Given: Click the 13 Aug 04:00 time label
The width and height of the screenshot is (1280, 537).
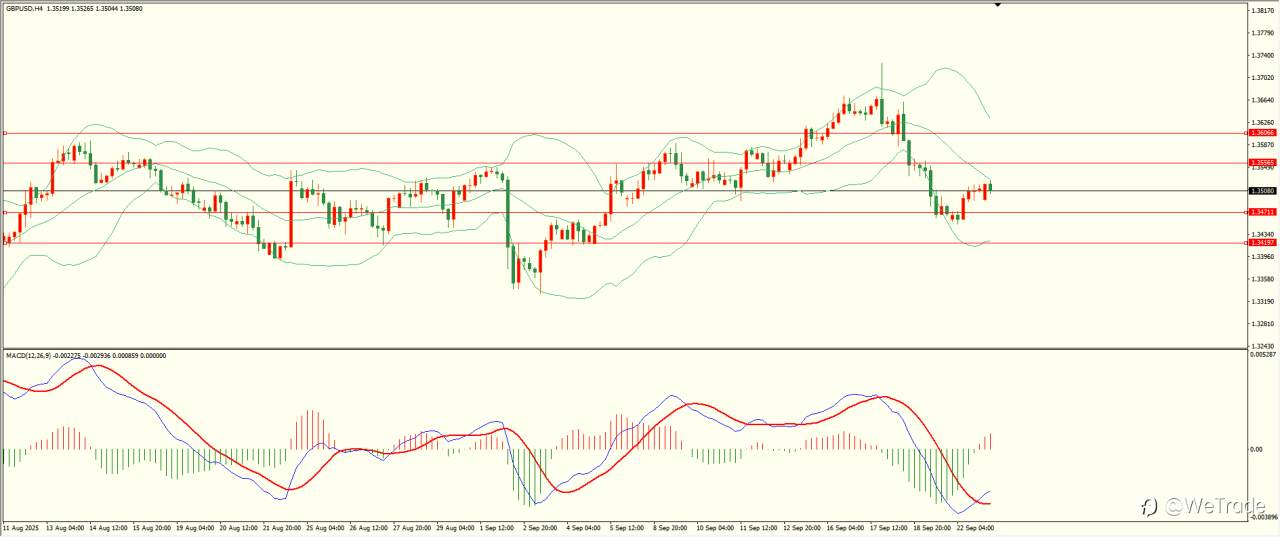Looking at the screenshot, I should tap(64, 526).
